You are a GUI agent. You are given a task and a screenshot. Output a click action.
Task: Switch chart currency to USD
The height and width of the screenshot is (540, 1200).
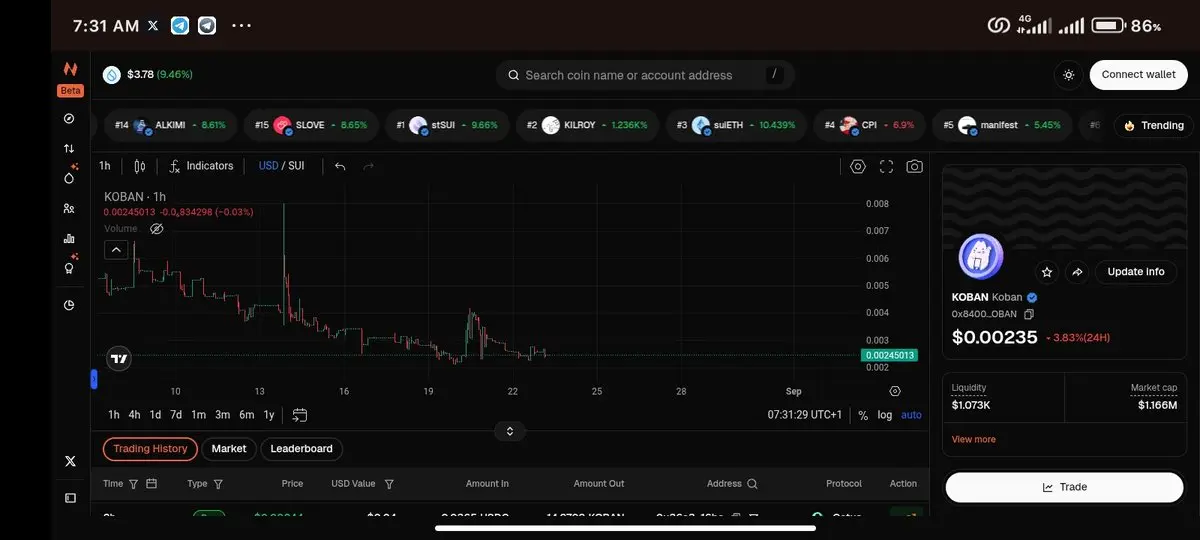click(268, 166)
